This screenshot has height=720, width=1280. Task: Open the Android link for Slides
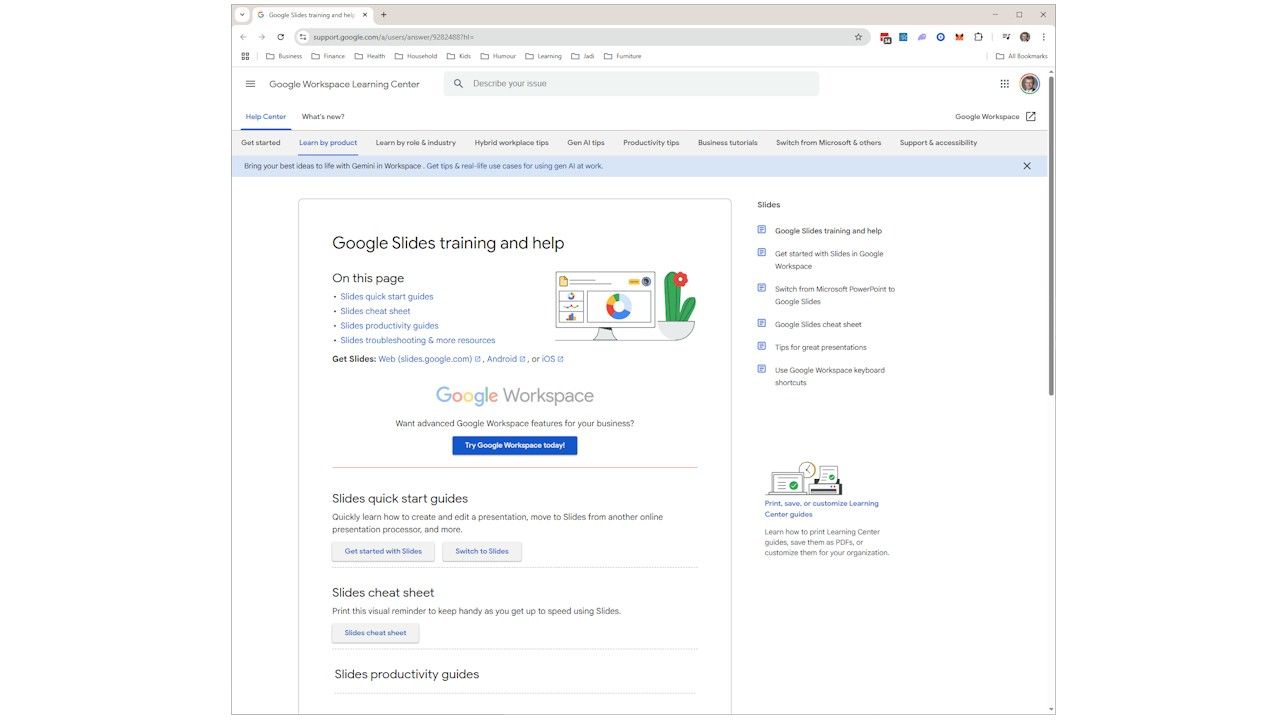[506, 359]
